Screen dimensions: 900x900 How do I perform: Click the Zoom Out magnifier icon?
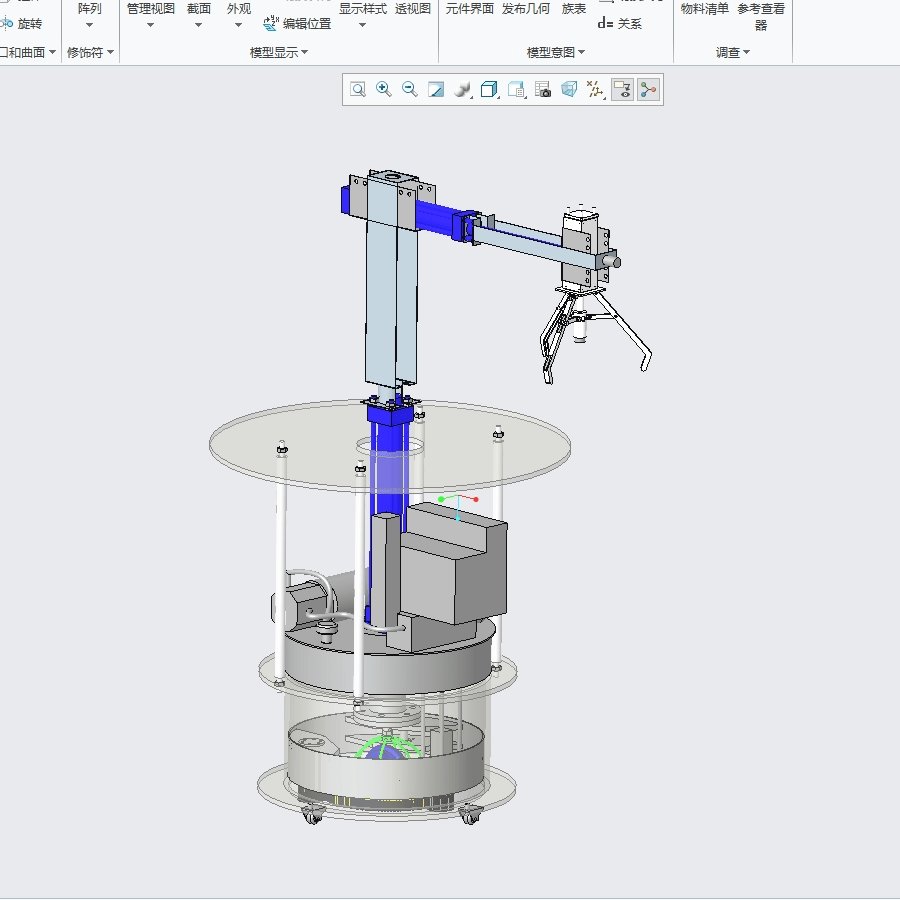click(x=410, y=90)
